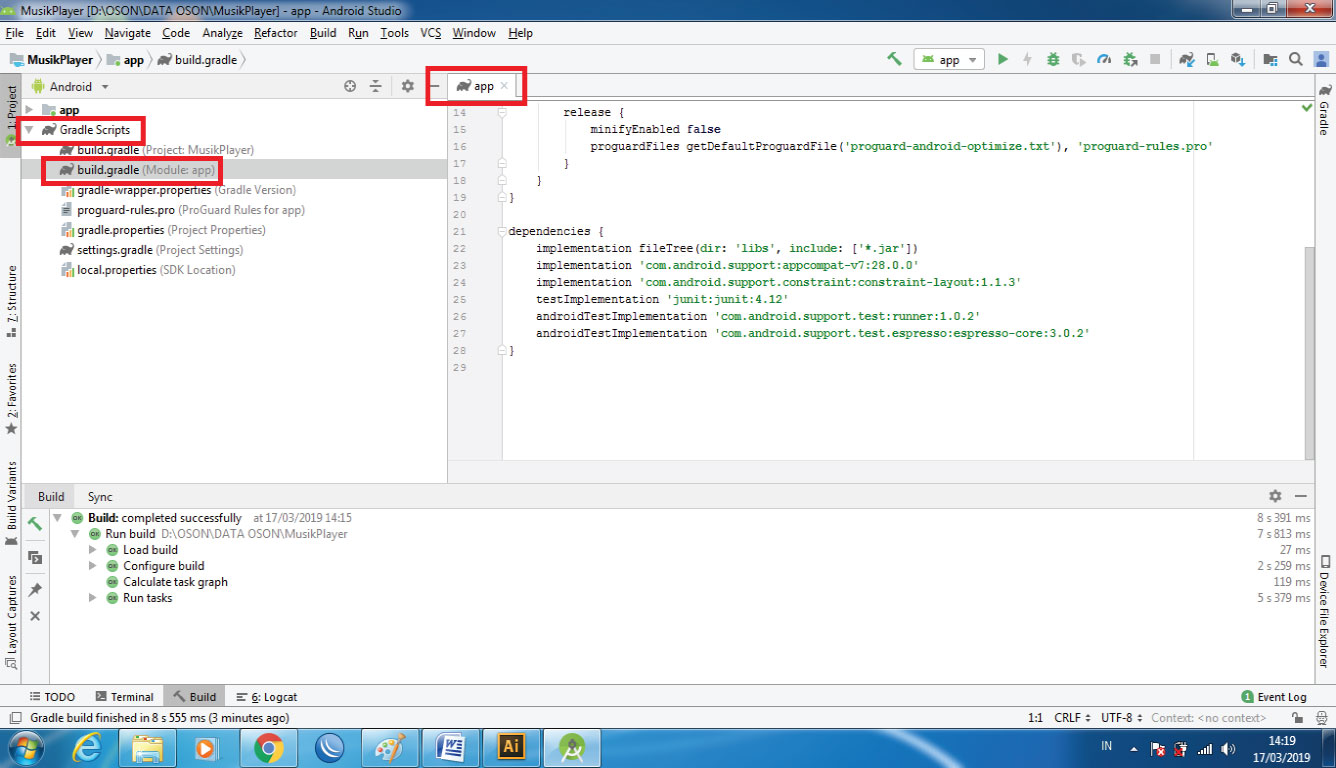Expand the Load build node
Image resolution: width=1336 pixels, height=768 pixels.
click(x=93, y=550)
